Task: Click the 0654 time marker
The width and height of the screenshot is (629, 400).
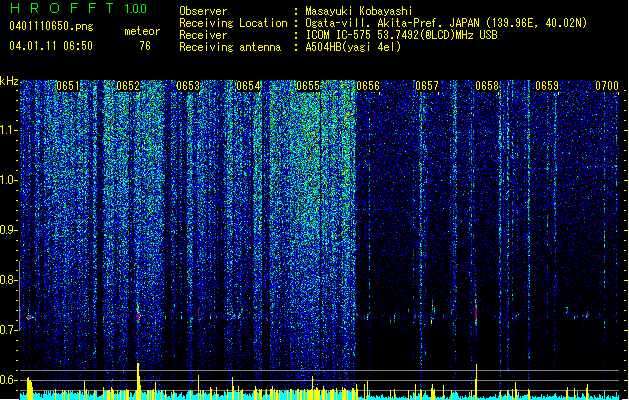Action: point(248,86)
